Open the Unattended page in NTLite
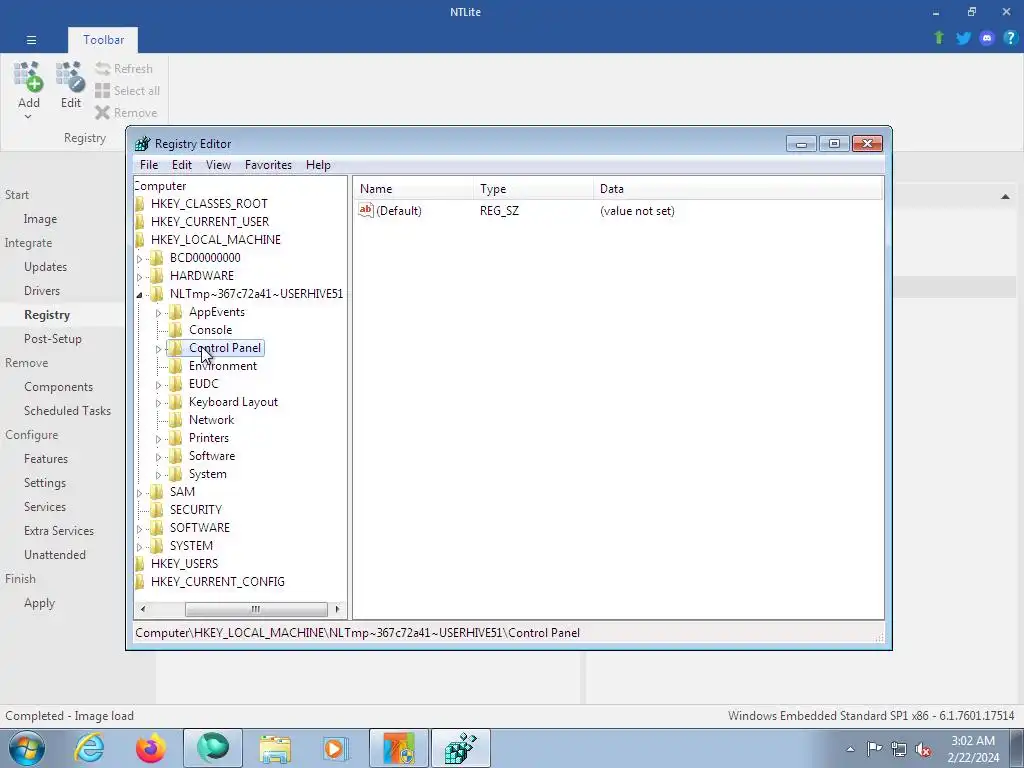The image size is (1024, 768). tap(55, 554)
